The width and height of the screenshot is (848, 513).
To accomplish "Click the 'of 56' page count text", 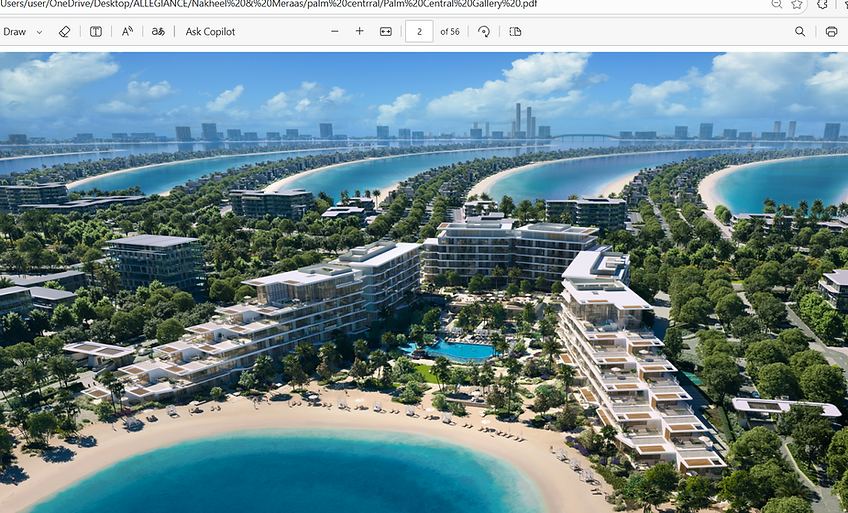I will [450, 31].
